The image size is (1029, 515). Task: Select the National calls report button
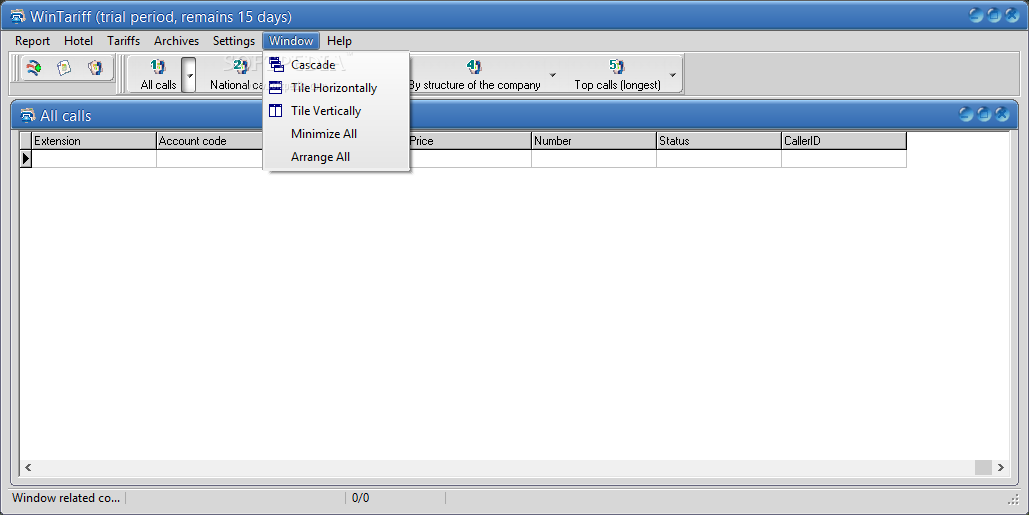tap(236, 75)
